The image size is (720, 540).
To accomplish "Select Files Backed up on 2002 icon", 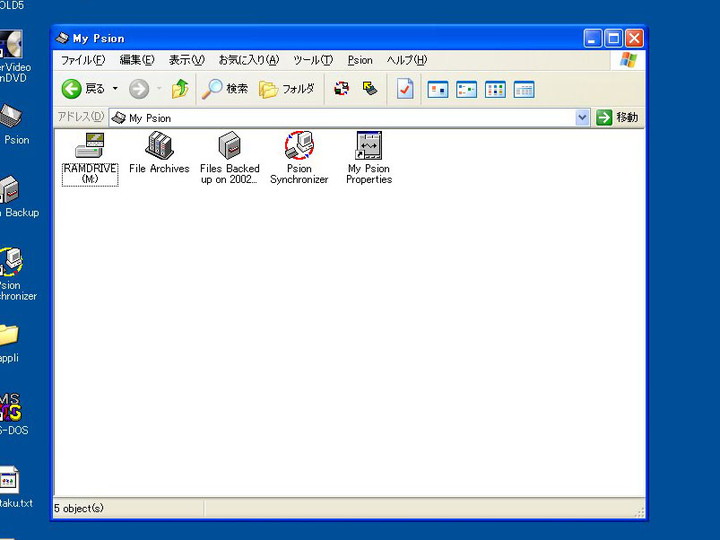I will [230, 158].
